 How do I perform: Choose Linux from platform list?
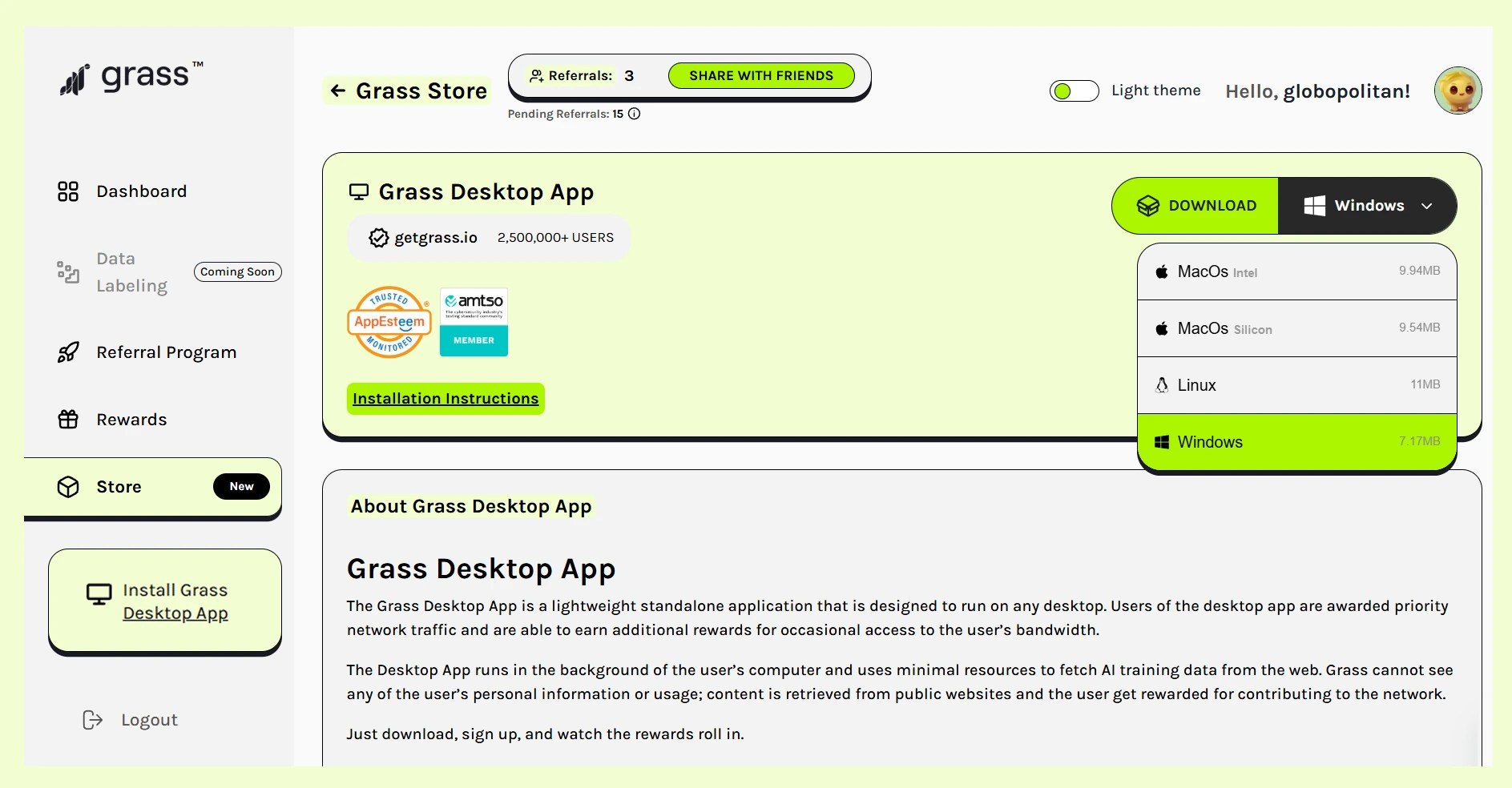[x=1297, y=385]
